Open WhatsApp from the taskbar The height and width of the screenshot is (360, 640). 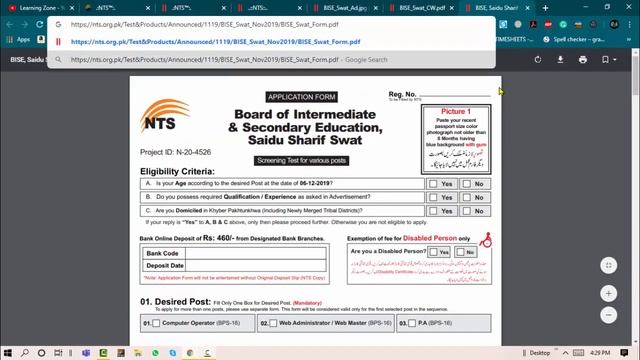pos(155,353)
